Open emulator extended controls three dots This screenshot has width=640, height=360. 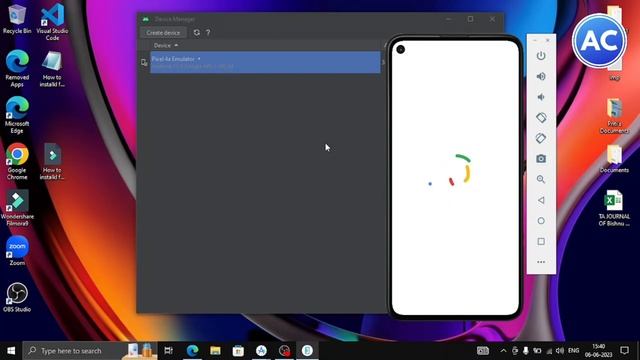[541, 262]
